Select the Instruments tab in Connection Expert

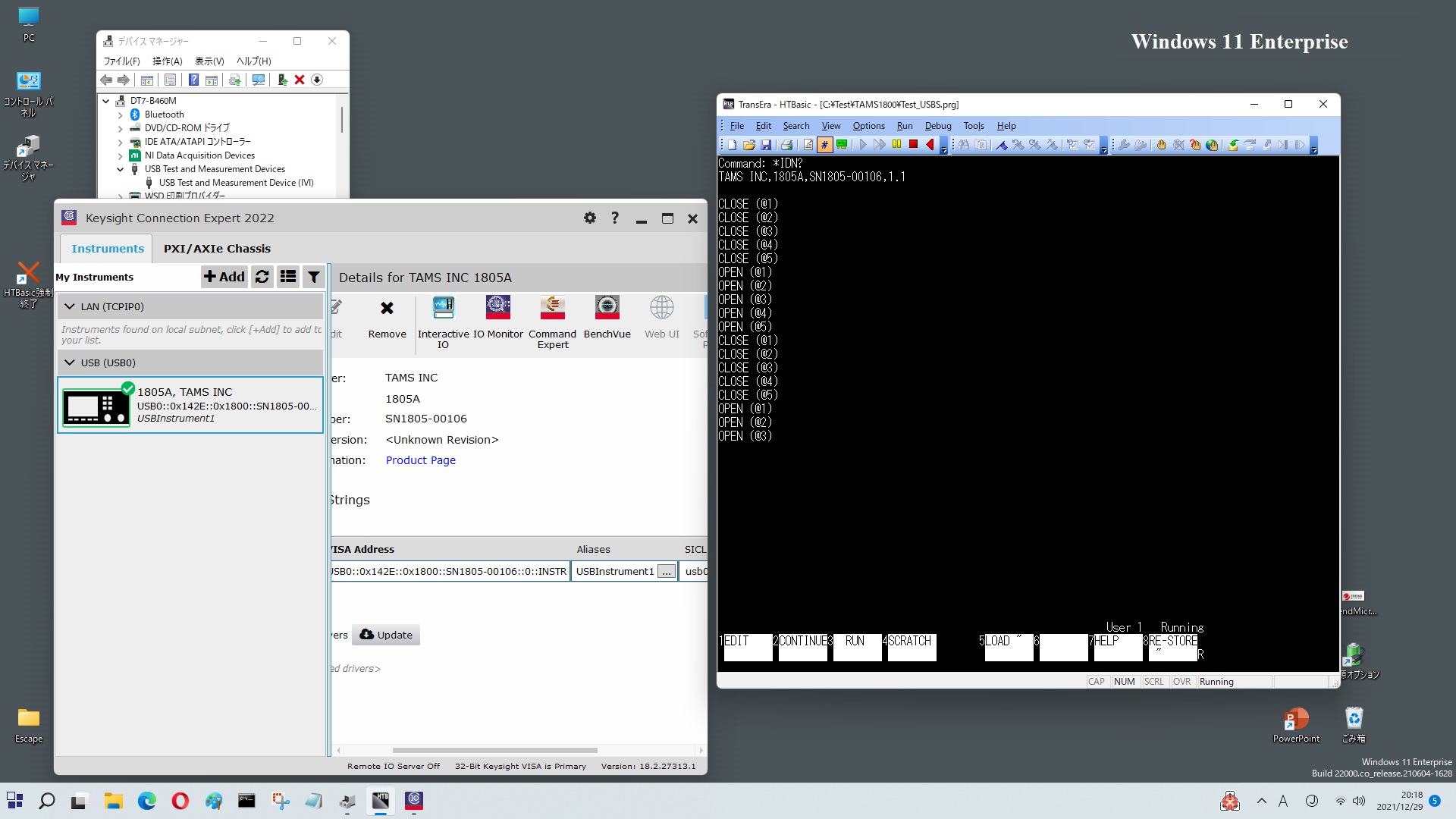(x=108, y=249)
